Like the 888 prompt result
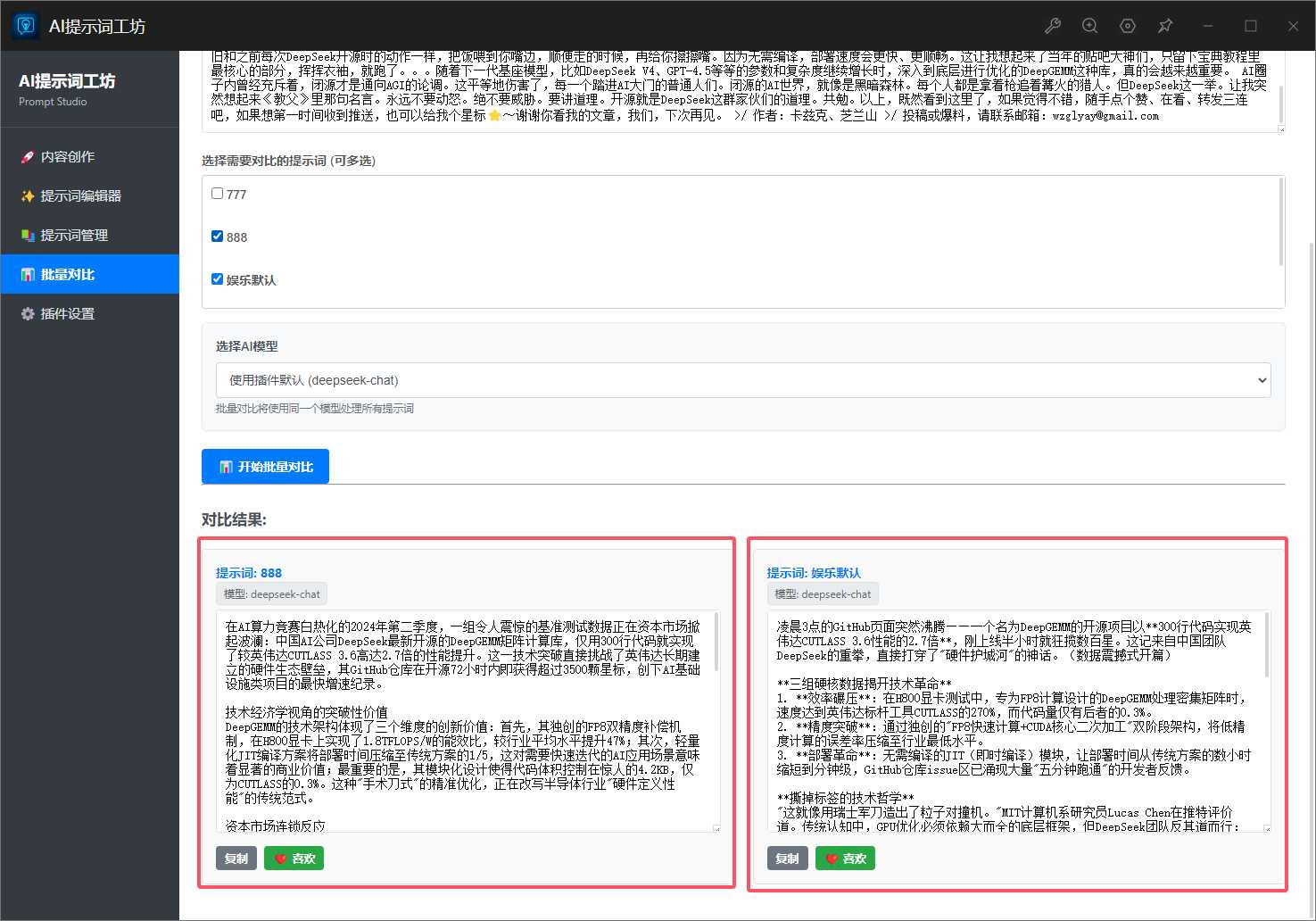 coord(294,859)
